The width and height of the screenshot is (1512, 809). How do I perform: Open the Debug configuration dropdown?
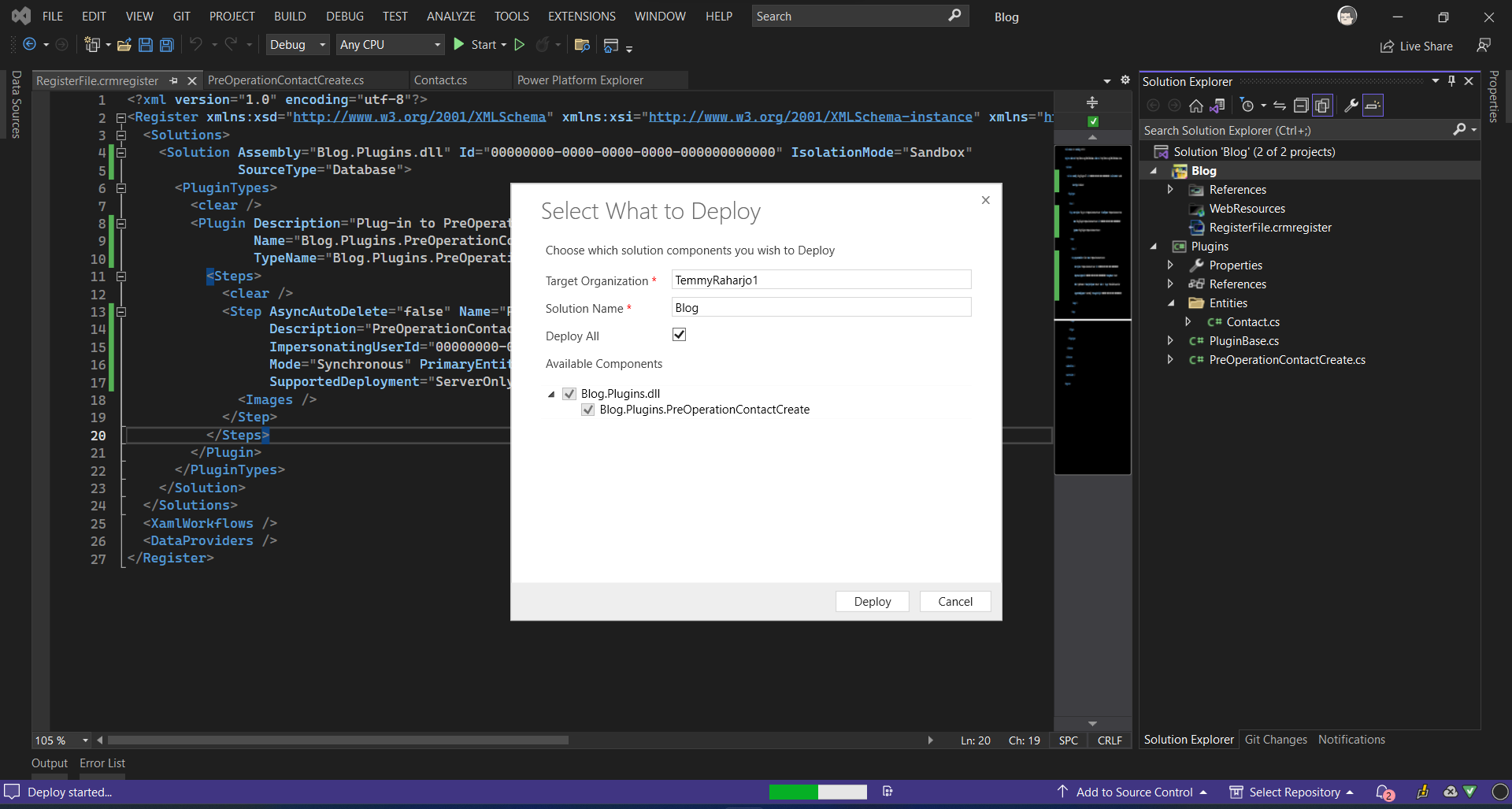[298, 45]
